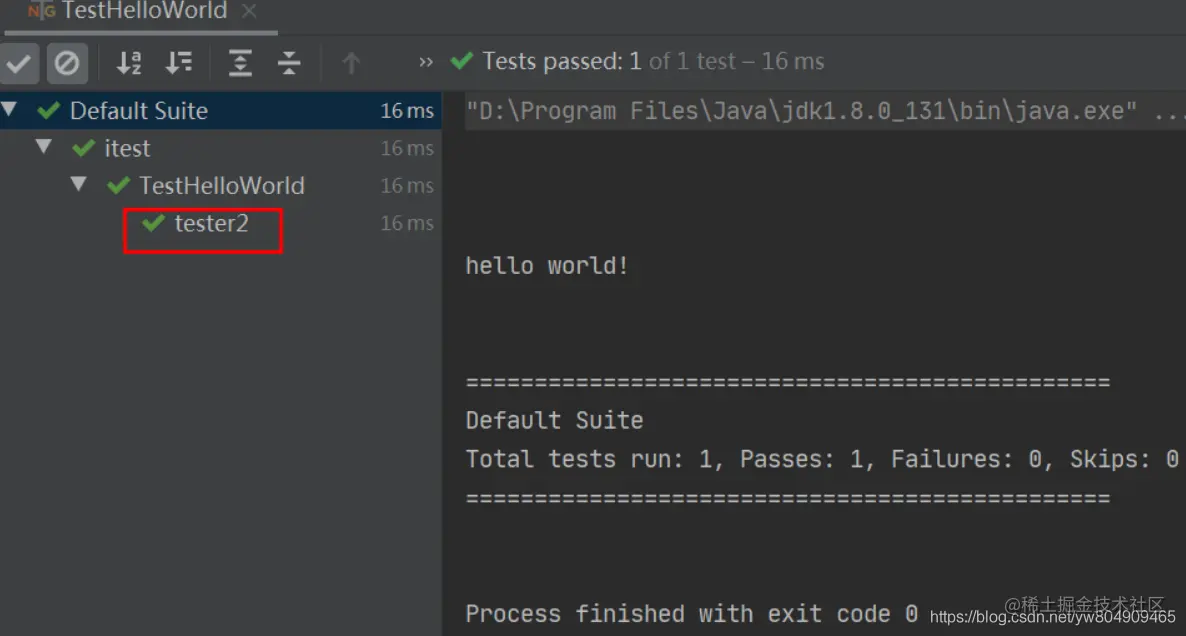Click the Previous Failed Test up arrow
This screenshot has width=1186, height=636.
(x=350, y=63)
